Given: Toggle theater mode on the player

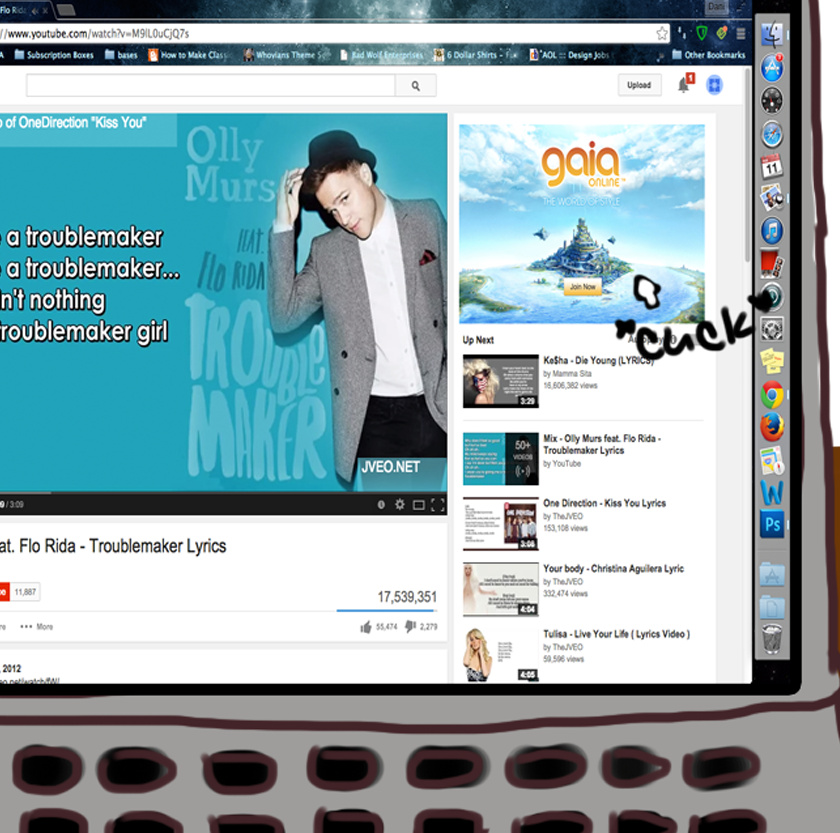Looking at the screenshot, I should (x=418, y=505).
